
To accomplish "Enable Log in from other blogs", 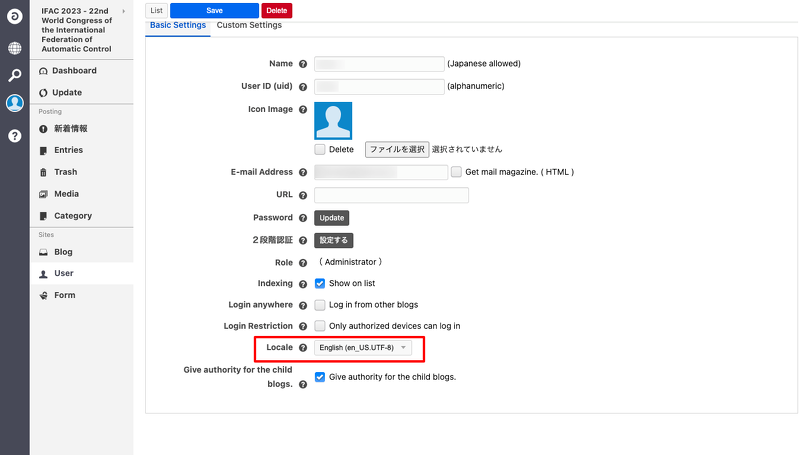I will [x=320, y=305].
